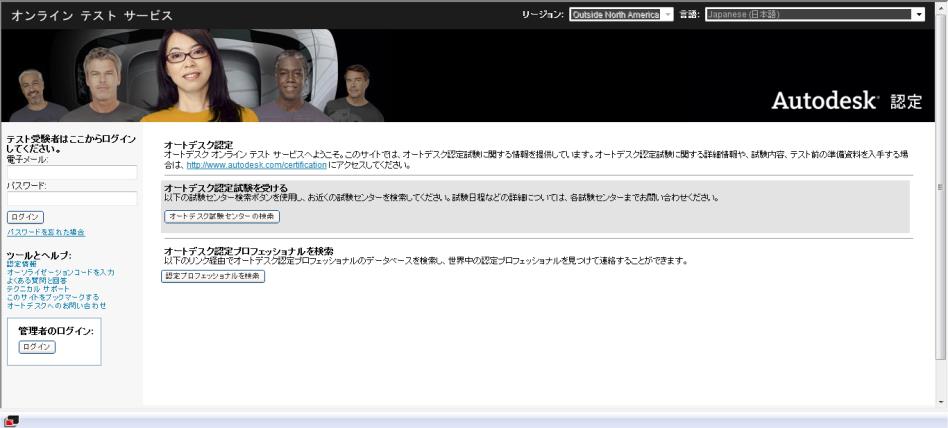Click the red icon in status bar
The width and height of the screenshot is (948, 428).
[x=11, y=421]
